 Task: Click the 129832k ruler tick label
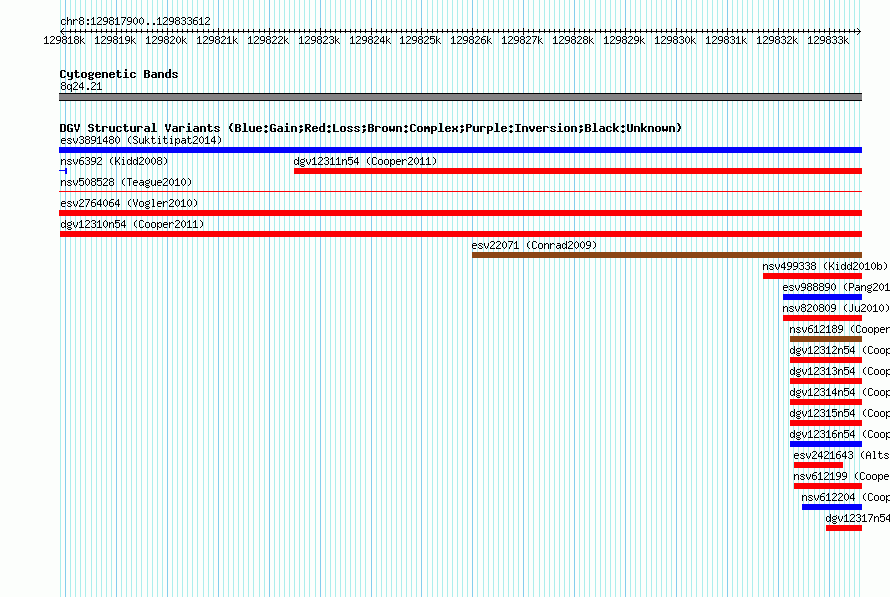click(x=777, y=40)
